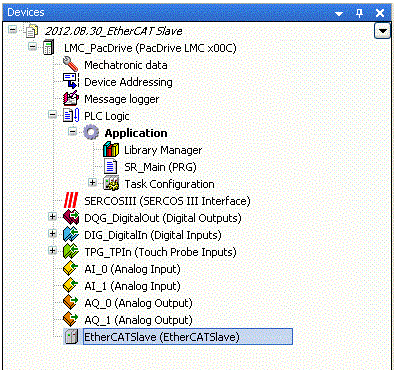399x381 pixels.
Task: Expand the Task Configuration node
Action: coord(92,183)
